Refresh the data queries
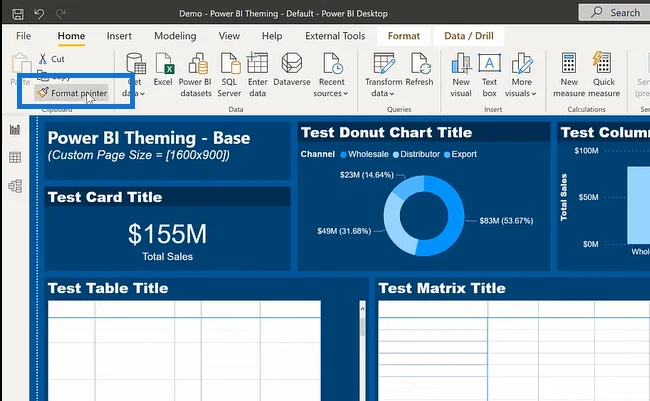 (420, 70)
